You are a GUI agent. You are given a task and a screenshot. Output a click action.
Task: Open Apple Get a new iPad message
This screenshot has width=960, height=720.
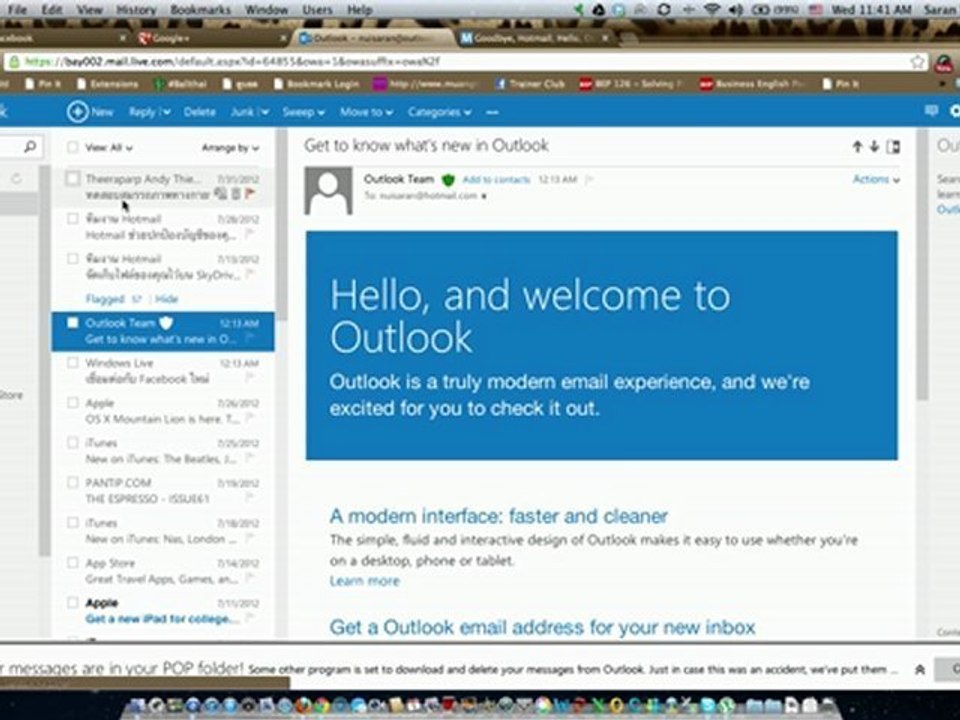(x=163, y=610)
